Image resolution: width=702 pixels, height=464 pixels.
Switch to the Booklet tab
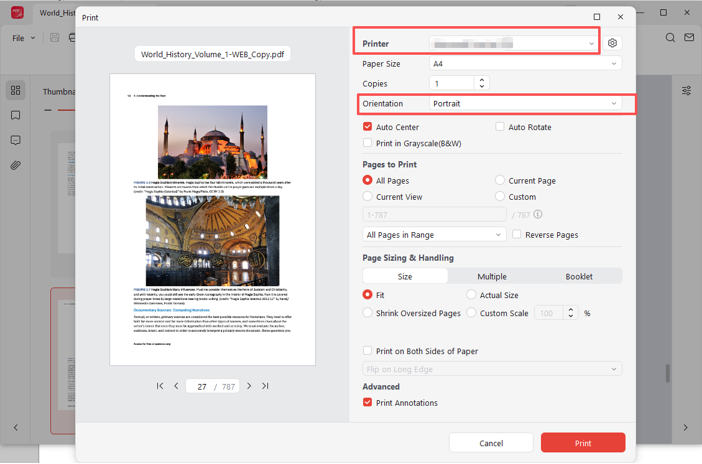click(578, 276)
